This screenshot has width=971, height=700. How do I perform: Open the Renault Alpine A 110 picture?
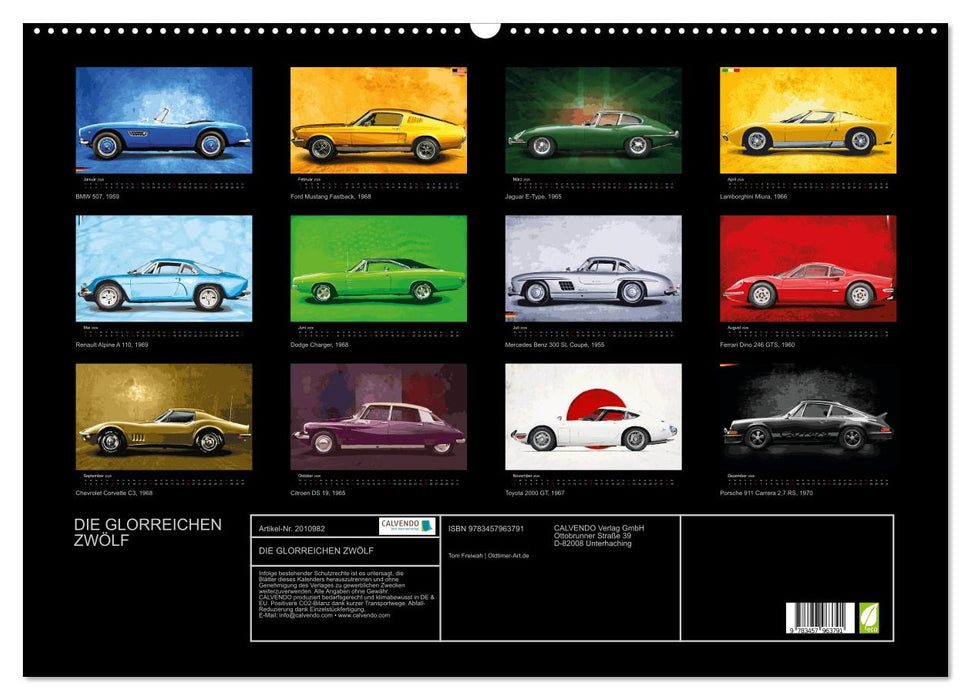[x=164, y=268]
